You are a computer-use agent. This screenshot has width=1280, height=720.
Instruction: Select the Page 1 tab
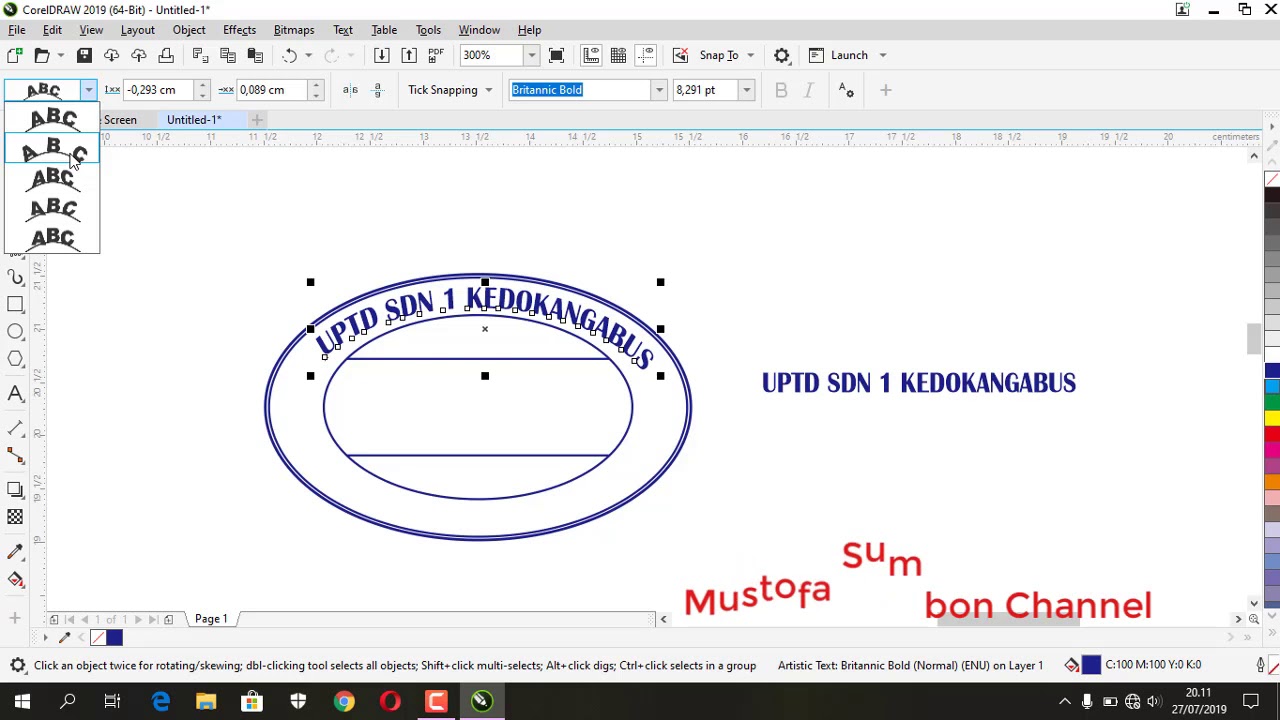click(x=211, y=619)
